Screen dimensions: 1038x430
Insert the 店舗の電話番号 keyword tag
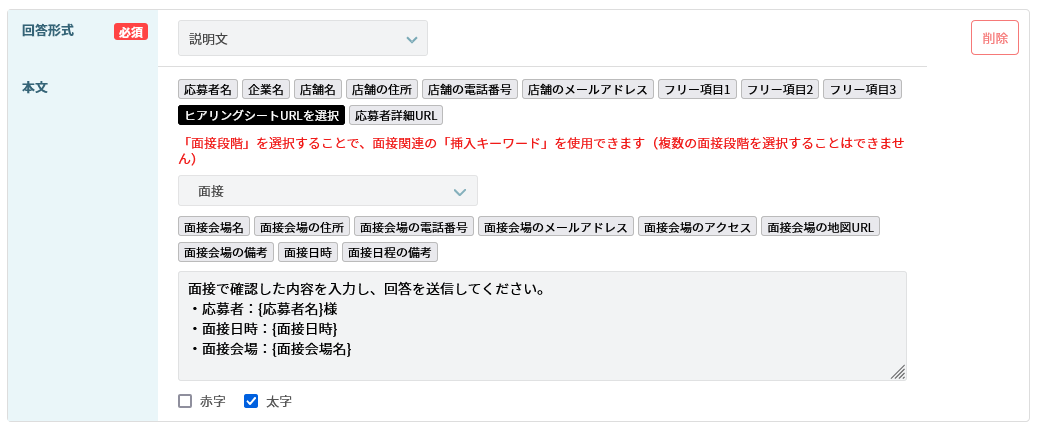tap(470, 89)
